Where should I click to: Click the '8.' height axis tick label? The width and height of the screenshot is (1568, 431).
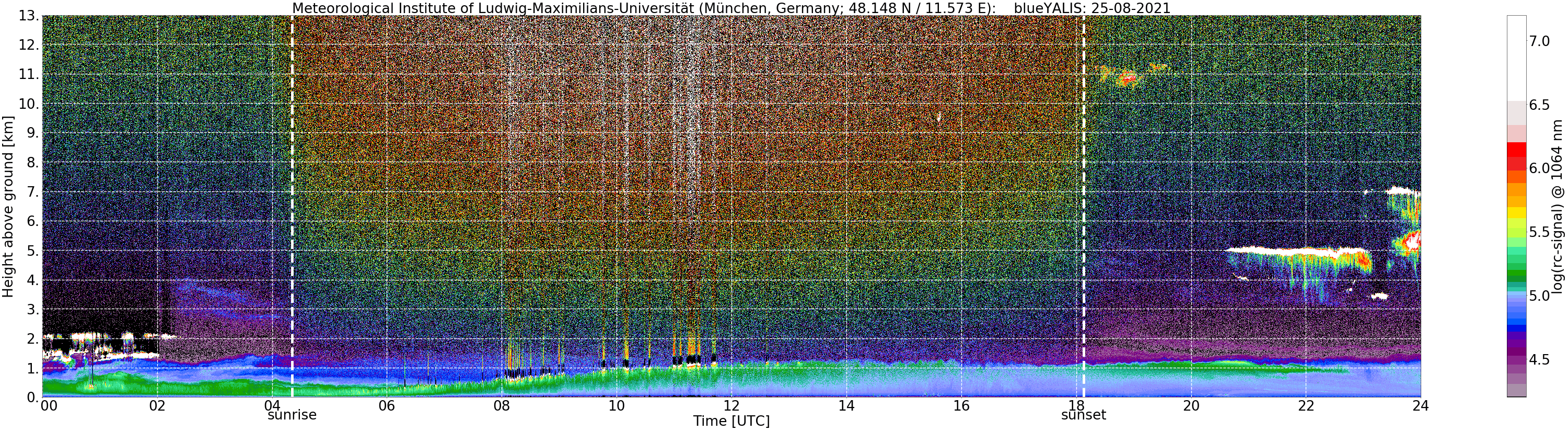point(32,162)
